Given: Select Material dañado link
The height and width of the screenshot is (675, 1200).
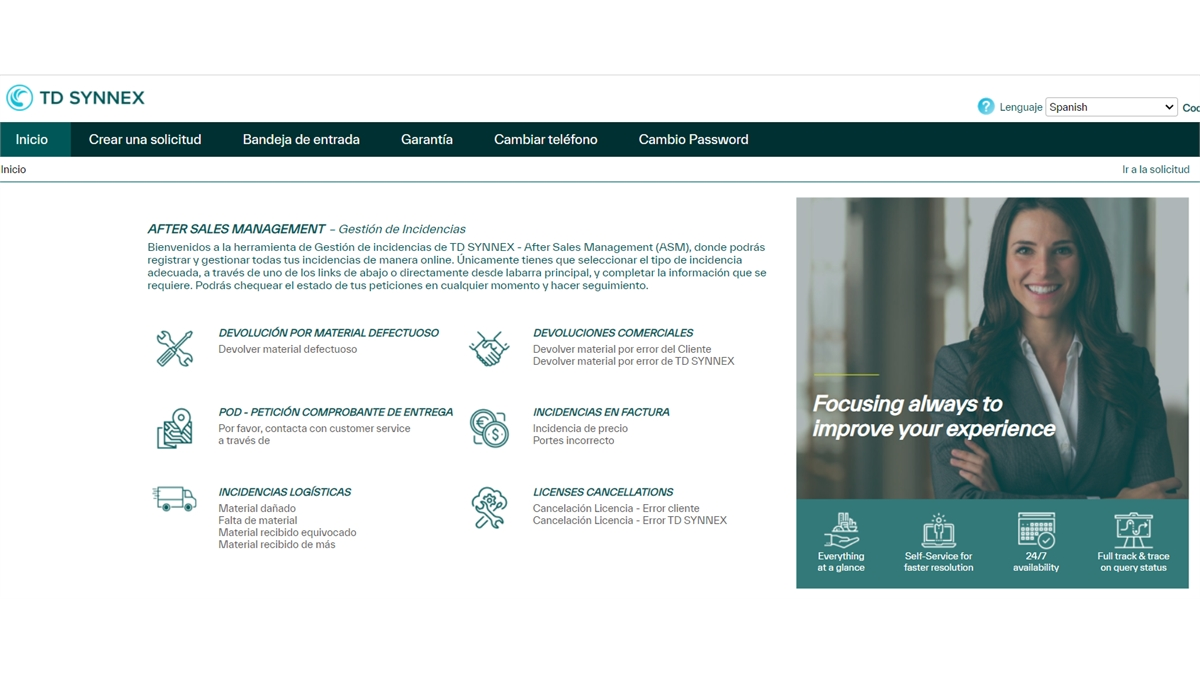Looking at the screenshot, I should [257, 508].
